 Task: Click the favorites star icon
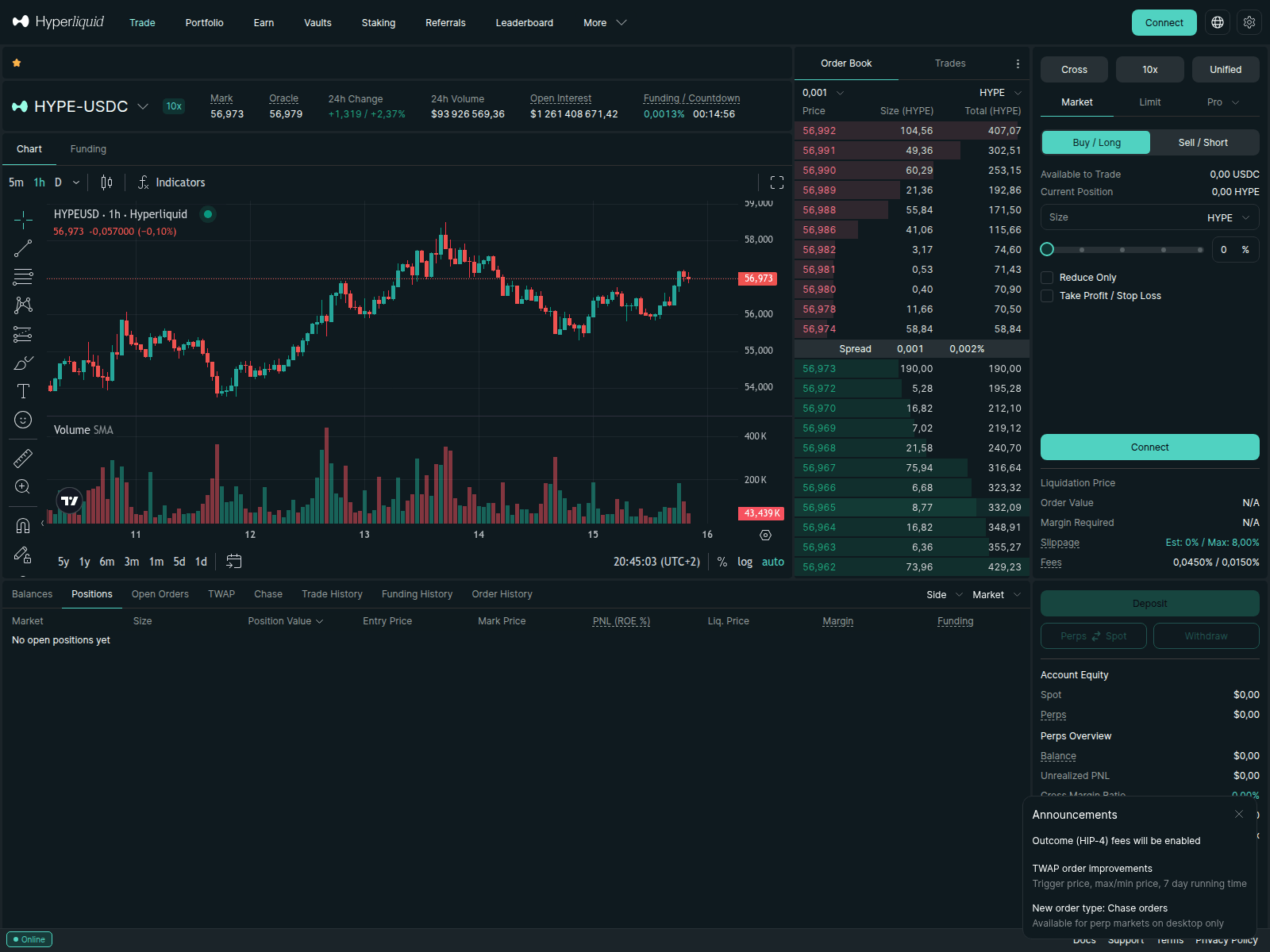17,63
